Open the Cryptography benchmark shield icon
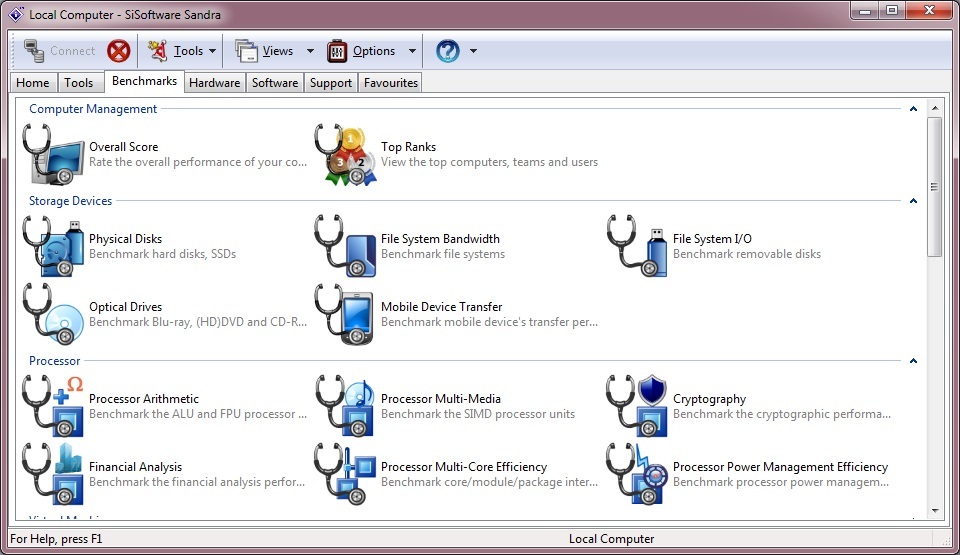This screenshot has width=960, height=555. pyautogui.click(x=637, y=406)
